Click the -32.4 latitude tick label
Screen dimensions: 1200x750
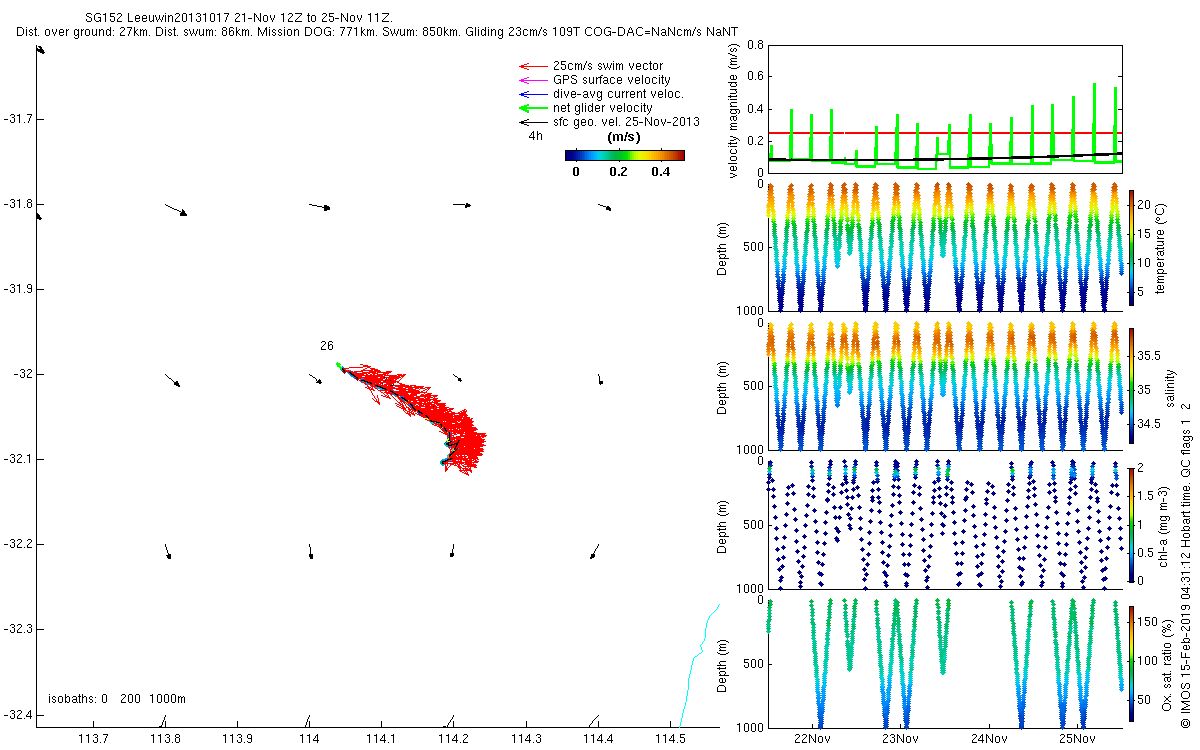[18, 714]
